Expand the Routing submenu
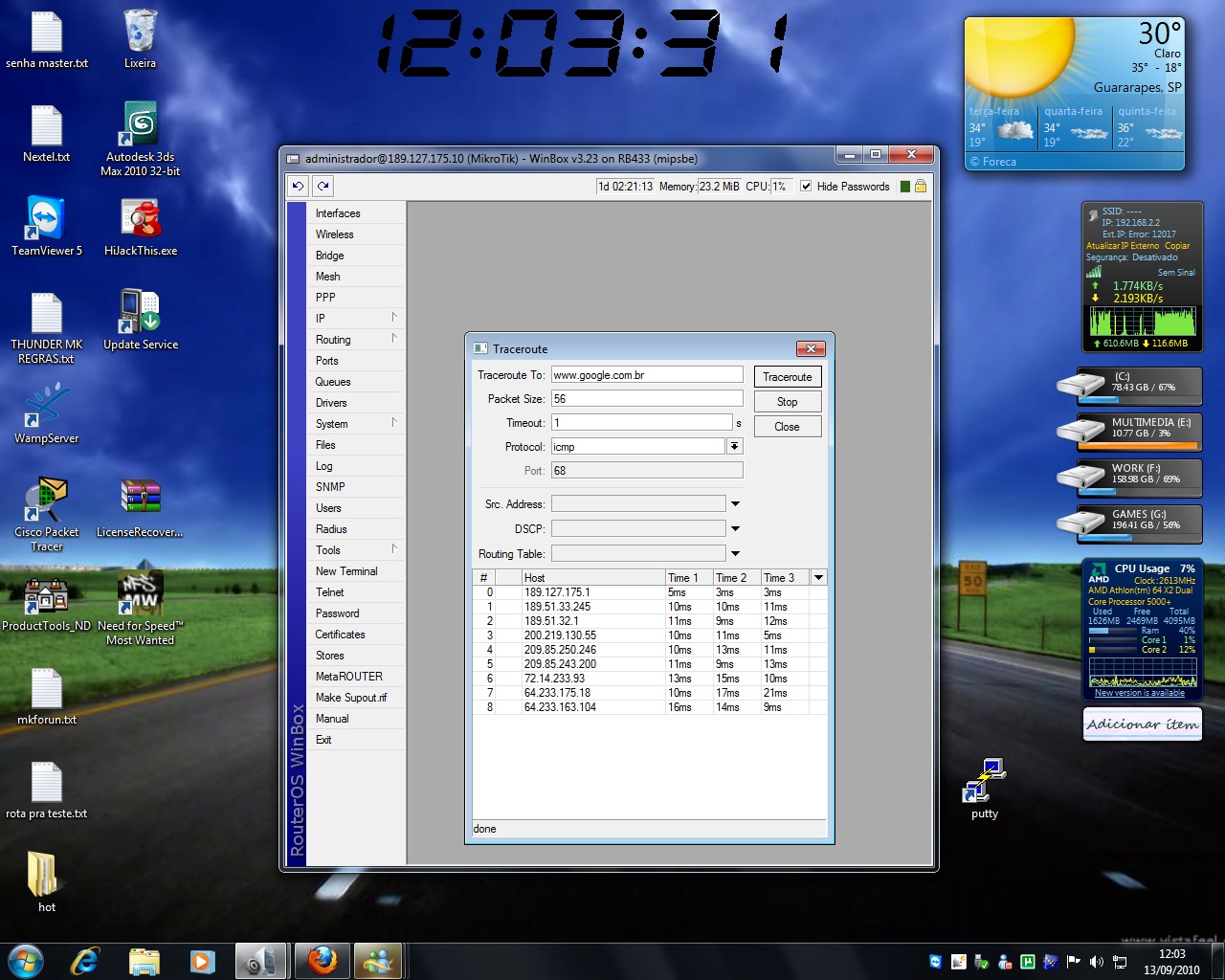 [357, 339]
